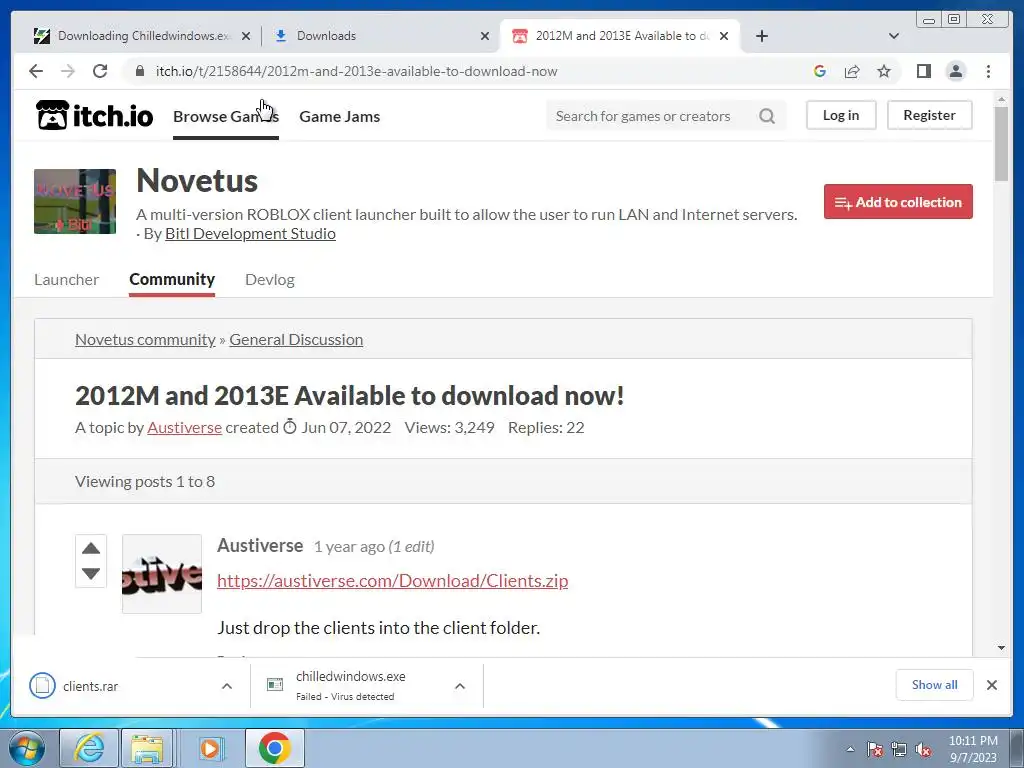The width and height of the screenshot is (1024, 768).
Task: Open Game Jams menu item
Action: click(x=340, y=116)
